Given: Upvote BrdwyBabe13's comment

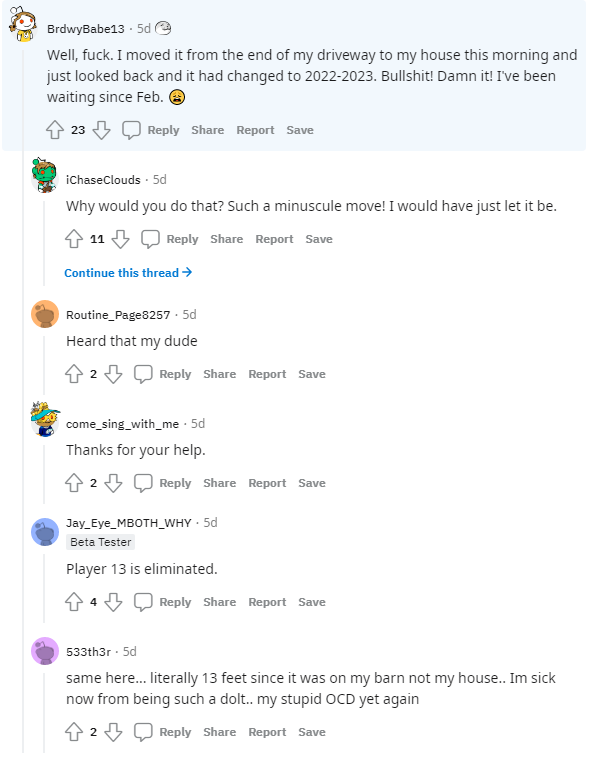Looking at the screenshot, I should coord(55,130).
